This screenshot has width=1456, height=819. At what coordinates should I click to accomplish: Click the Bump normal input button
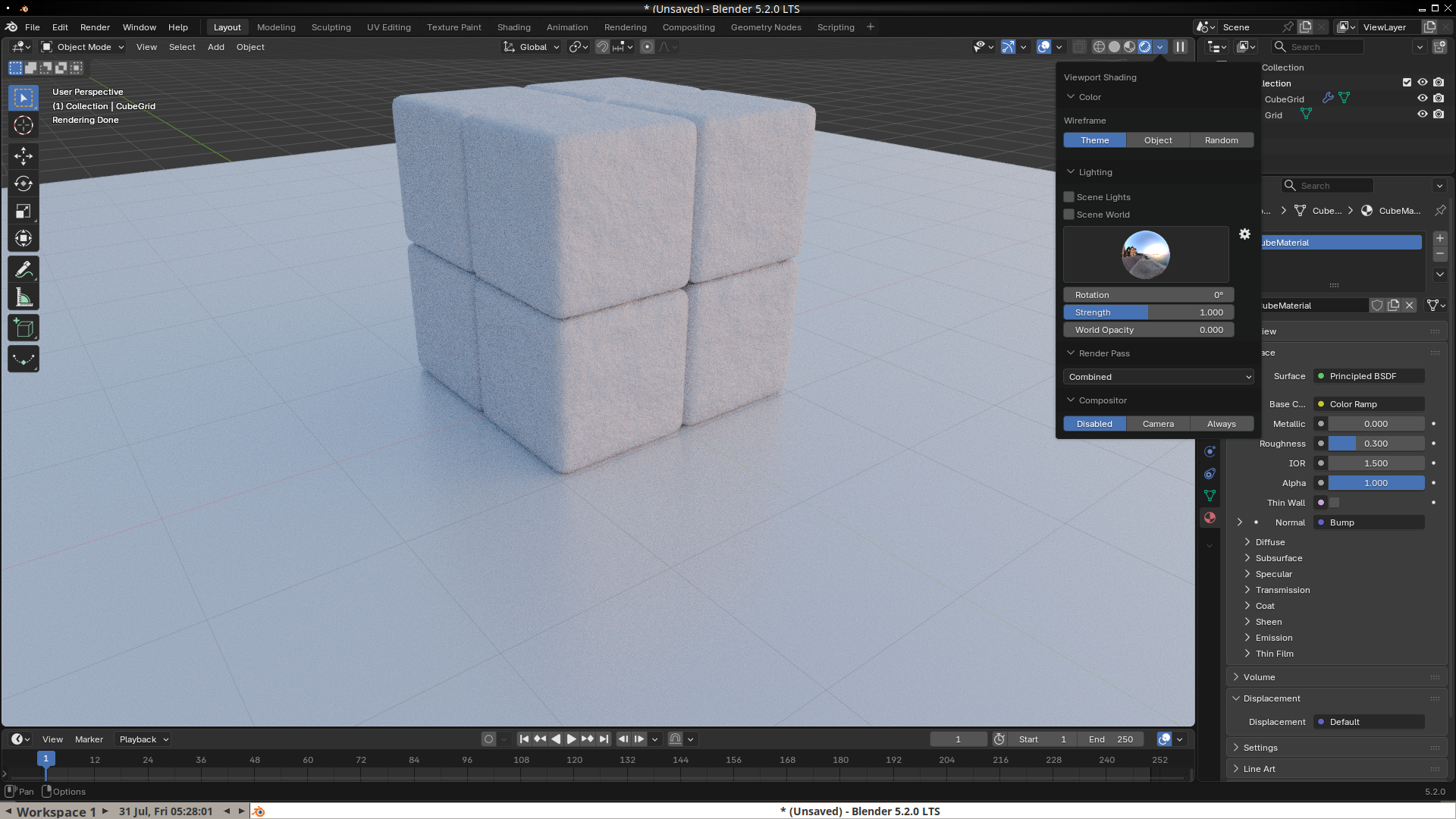point(1369,522)
